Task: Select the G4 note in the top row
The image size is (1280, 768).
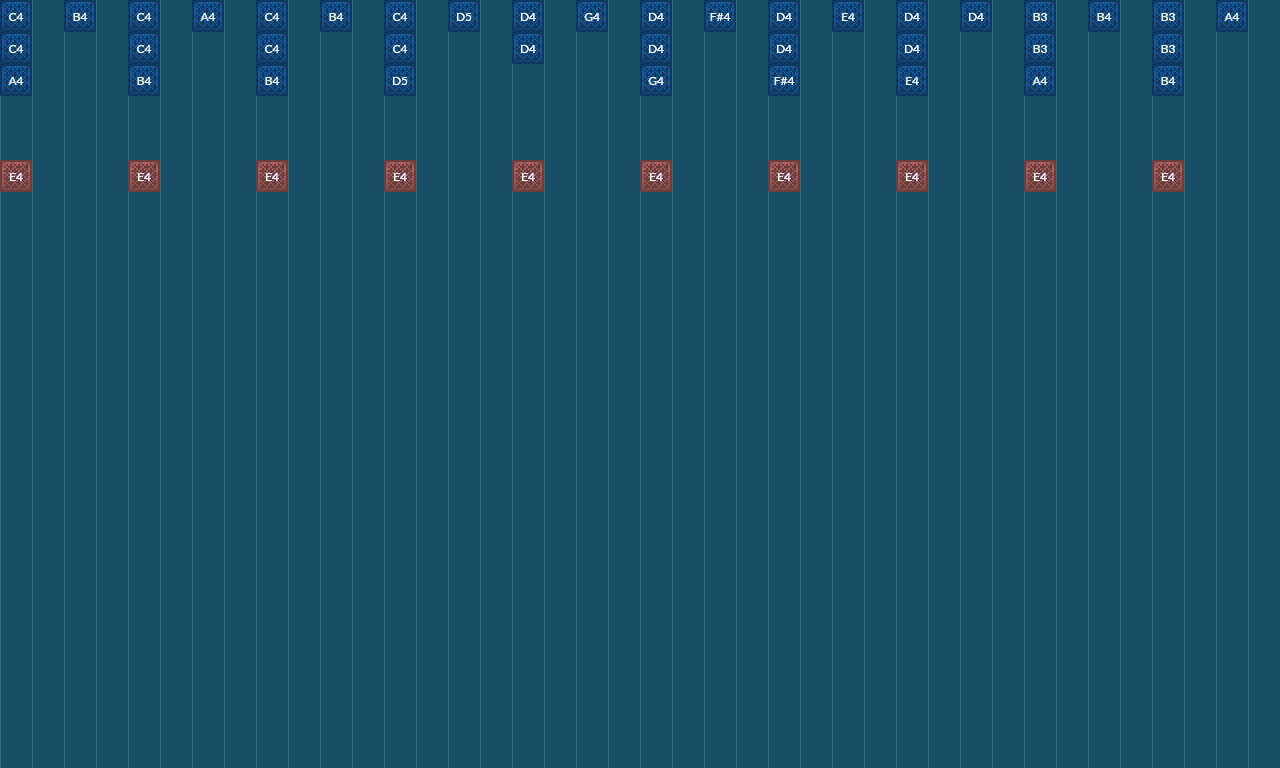Action: click(592, 16)
